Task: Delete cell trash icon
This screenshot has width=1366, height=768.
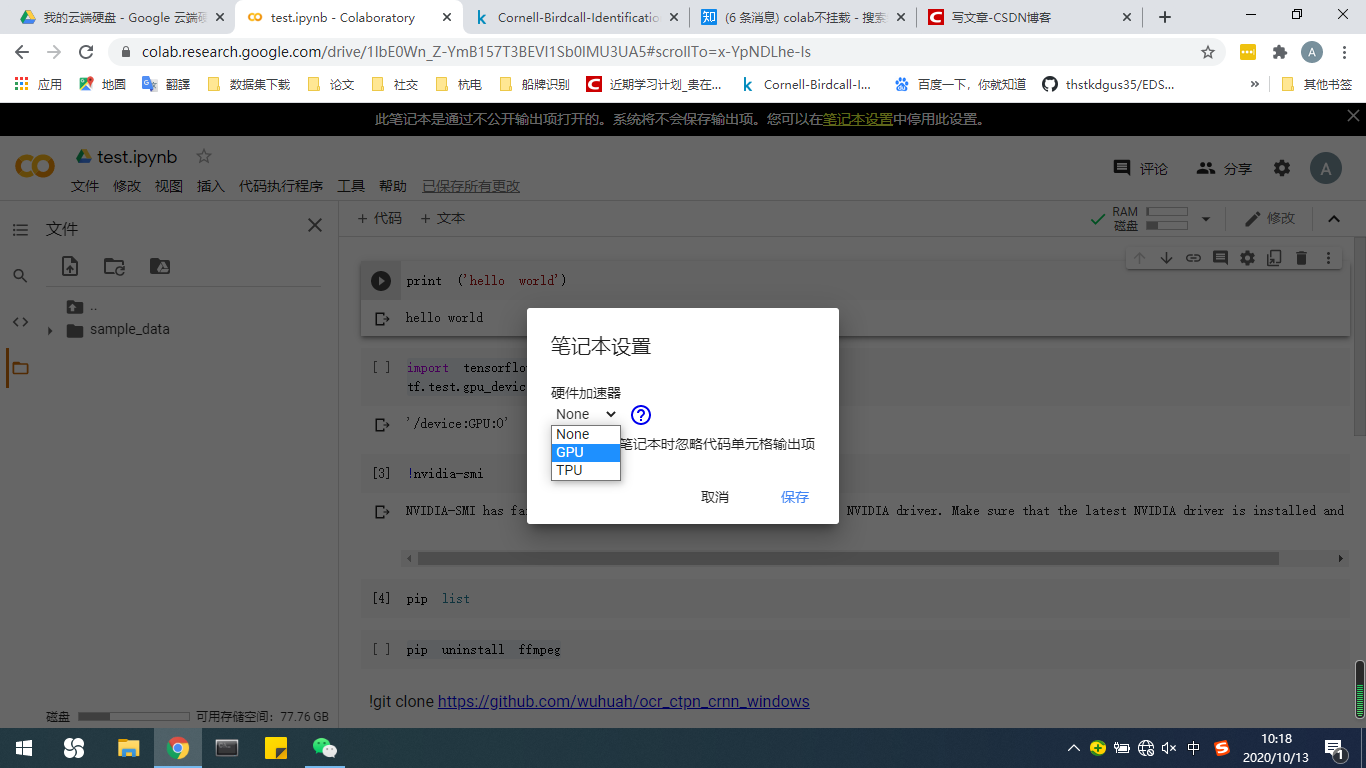Action: coord(1301,258)
